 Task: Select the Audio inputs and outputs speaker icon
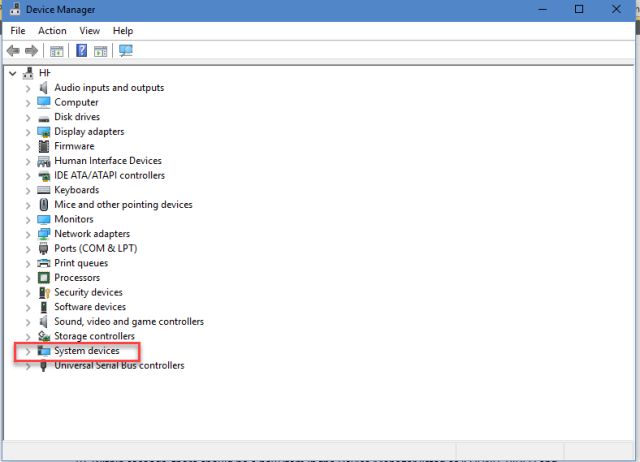(44, 88)
